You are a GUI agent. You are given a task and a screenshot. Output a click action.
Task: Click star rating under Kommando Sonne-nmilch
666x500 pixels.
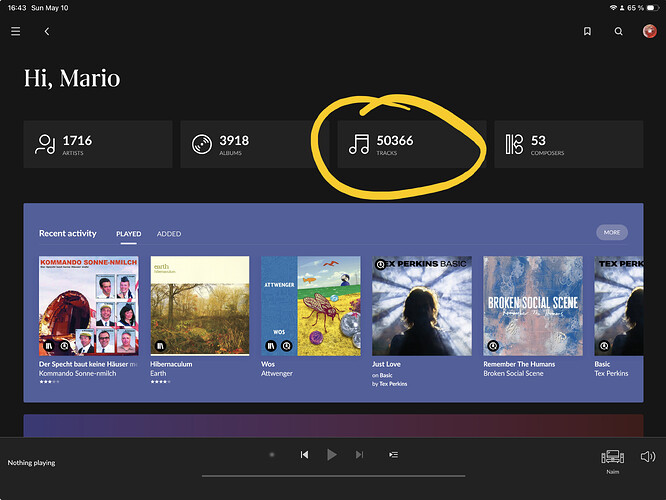pyautogui.click(x=49, y=382)
